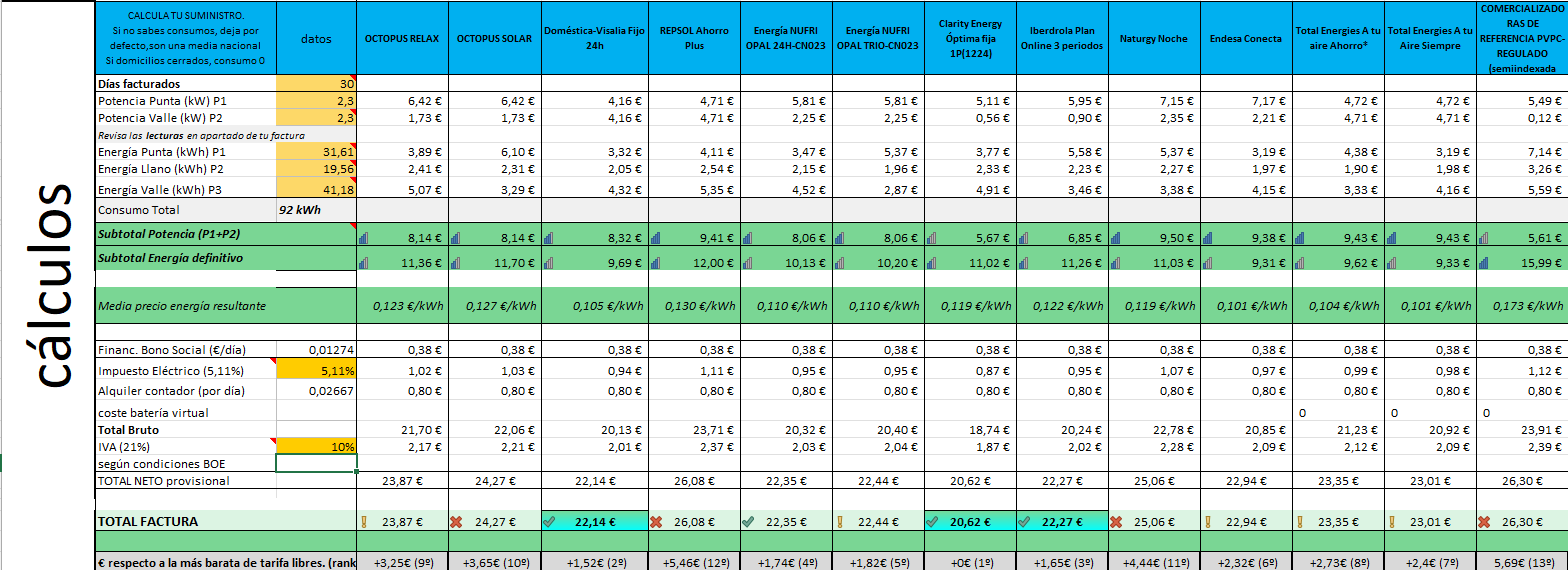The width and height of the screenshot is (1568, 570).
Task: Click the "Naturgy Noche" column header
Action: 1155,38
